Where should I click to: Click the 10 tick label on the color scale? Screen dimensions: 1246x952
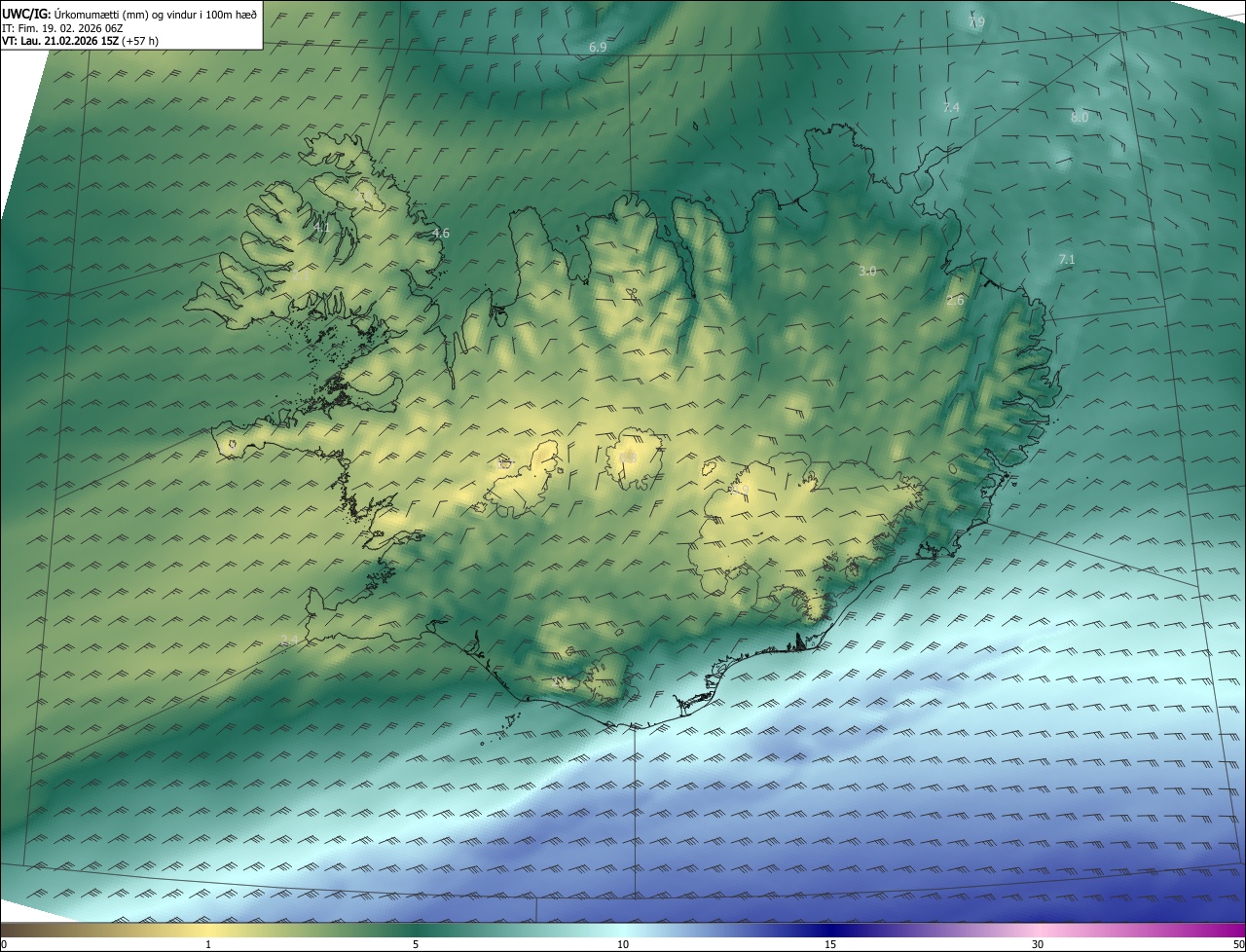point(623,944)
